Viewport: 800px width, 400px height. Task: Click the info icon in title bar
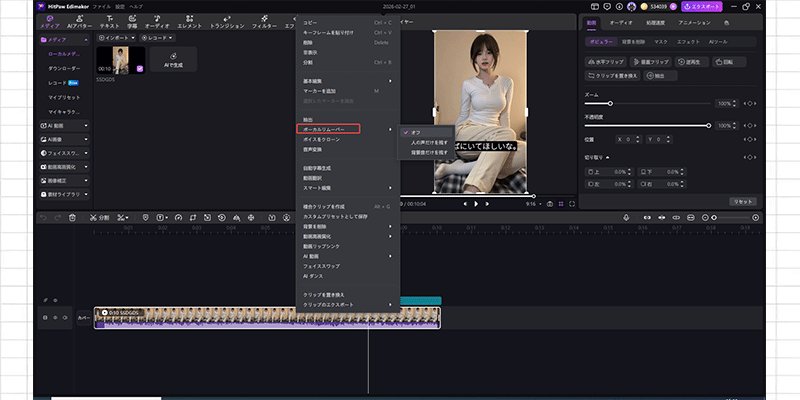[x=619, y=7]
